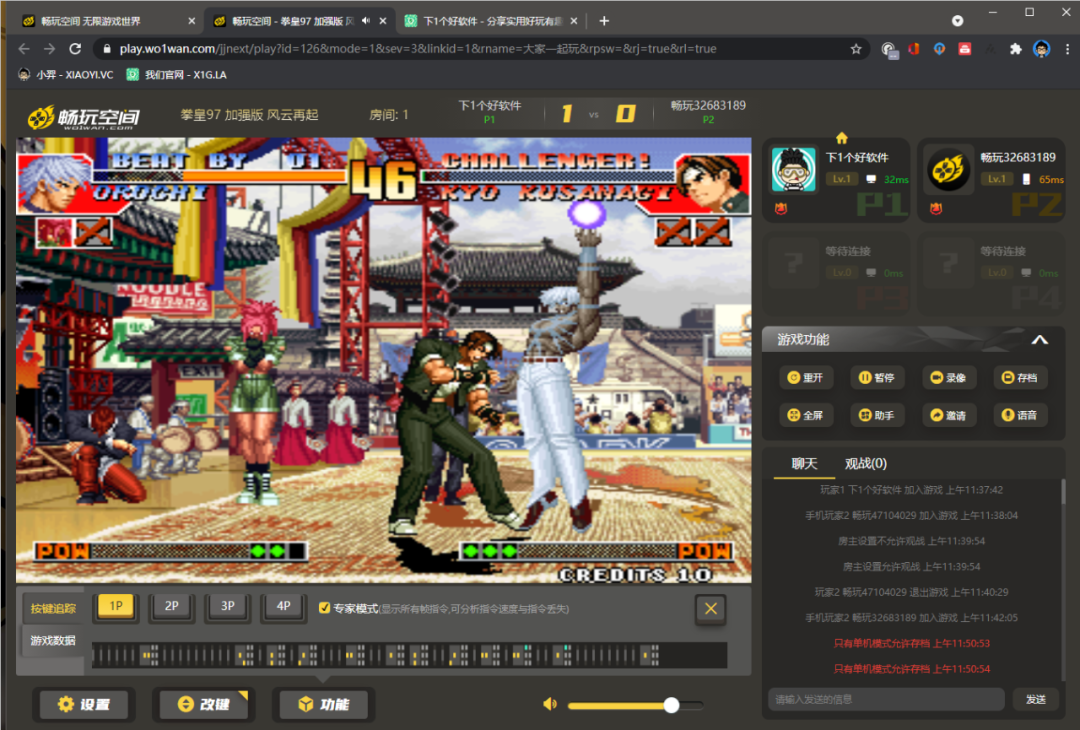Viewport: 1080px width, 730px height.
Task: Enter fullscreen with 全屏 button
Action: (806, 415)
